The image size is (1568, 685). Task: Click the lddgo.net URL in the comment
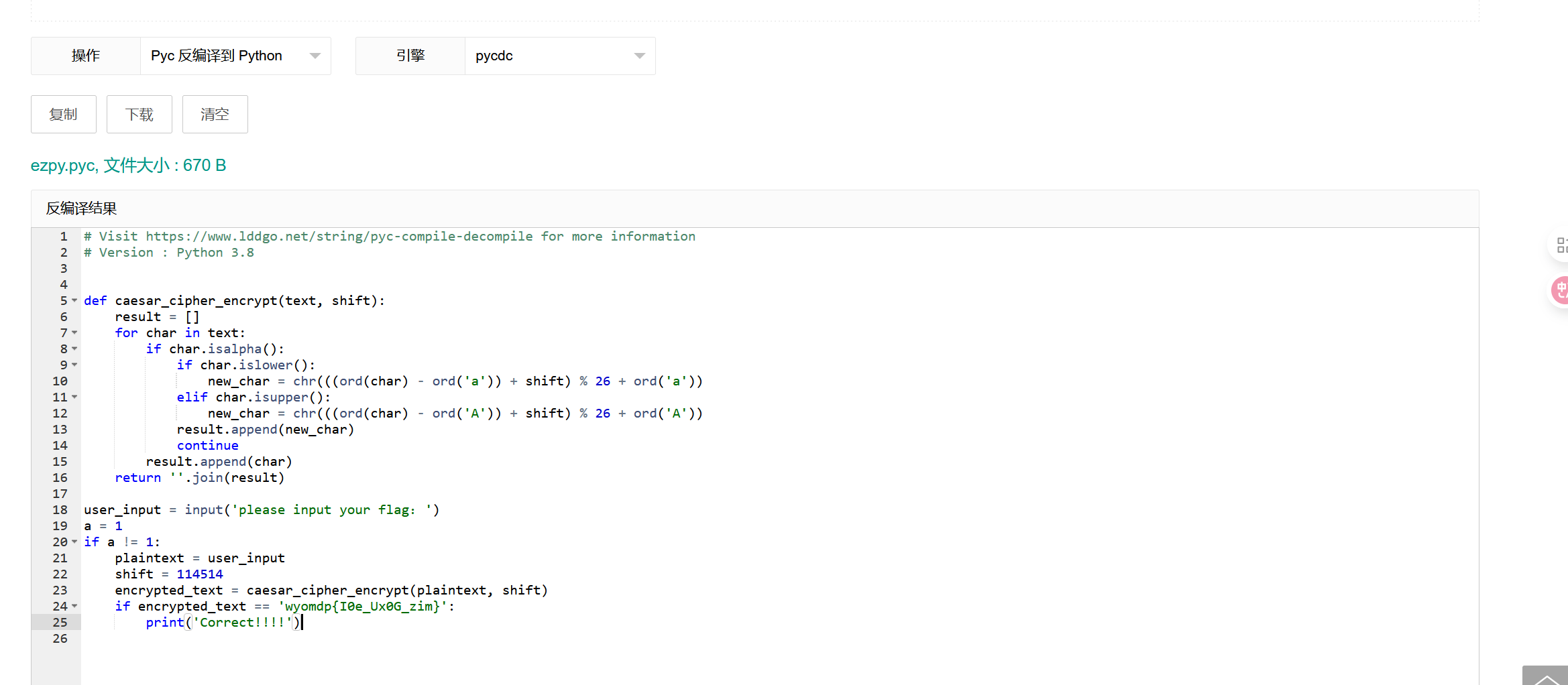pyautogui.click(x=339, y=237)
